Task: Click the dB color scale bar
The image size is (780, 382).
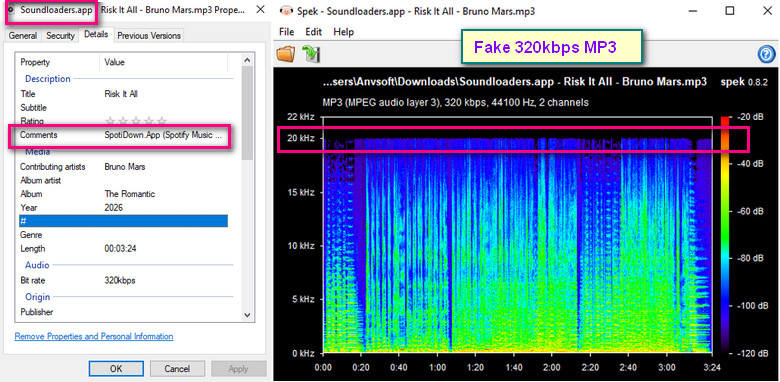Action: click(724, 235)
